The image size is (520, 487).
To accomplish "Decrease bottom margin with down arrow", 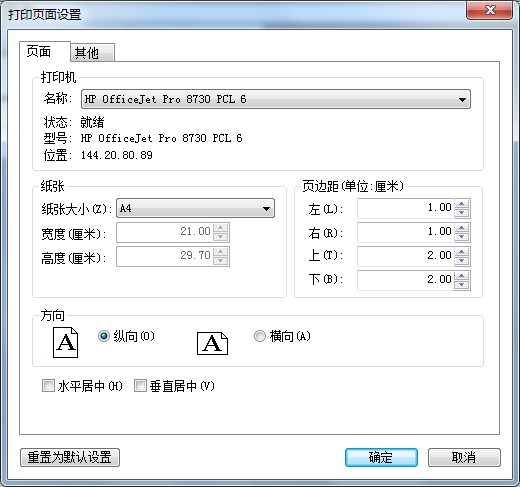I will (x=462, y=285).
